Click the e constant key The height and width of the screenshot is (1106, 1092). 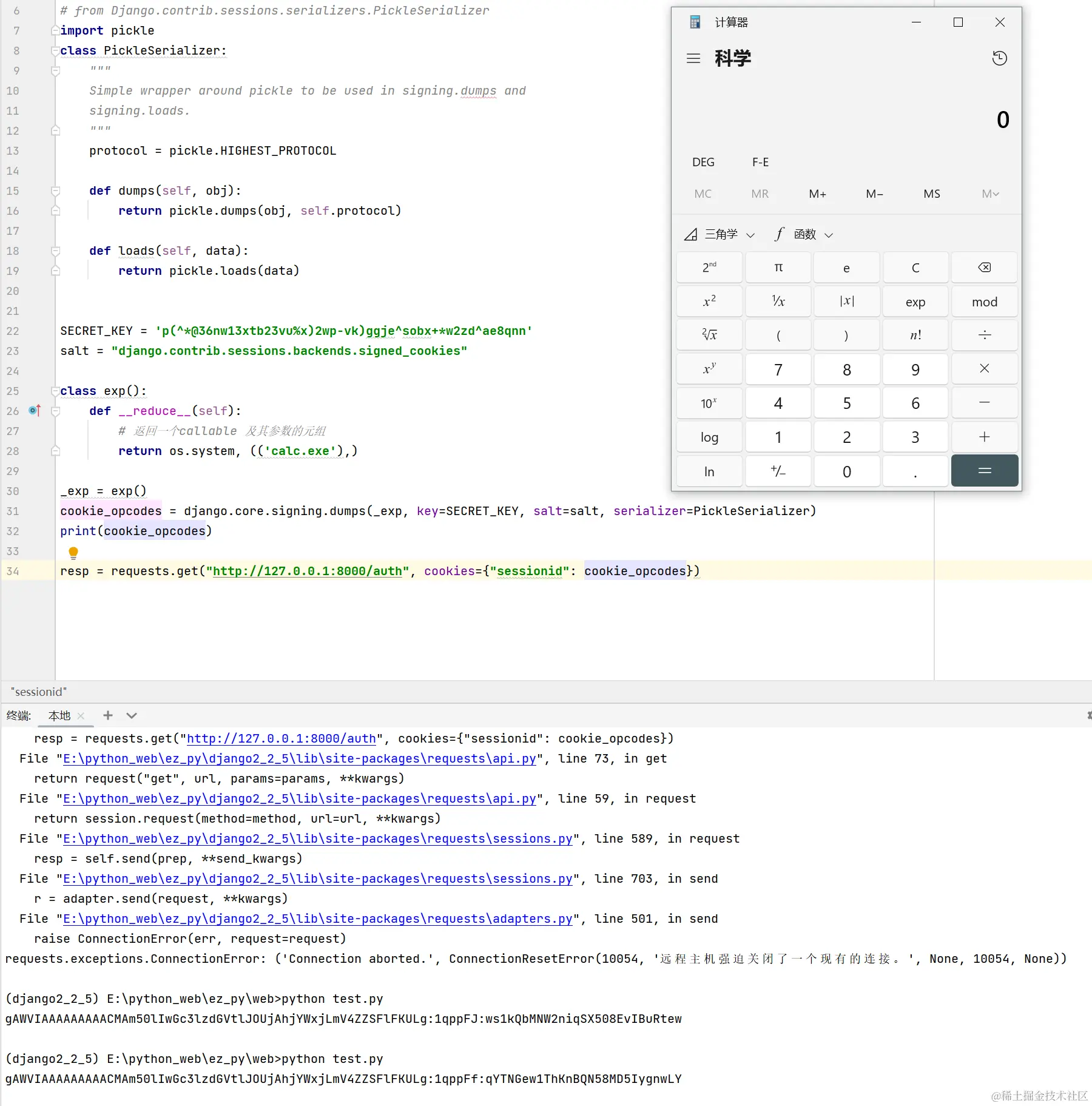(847, 268)
